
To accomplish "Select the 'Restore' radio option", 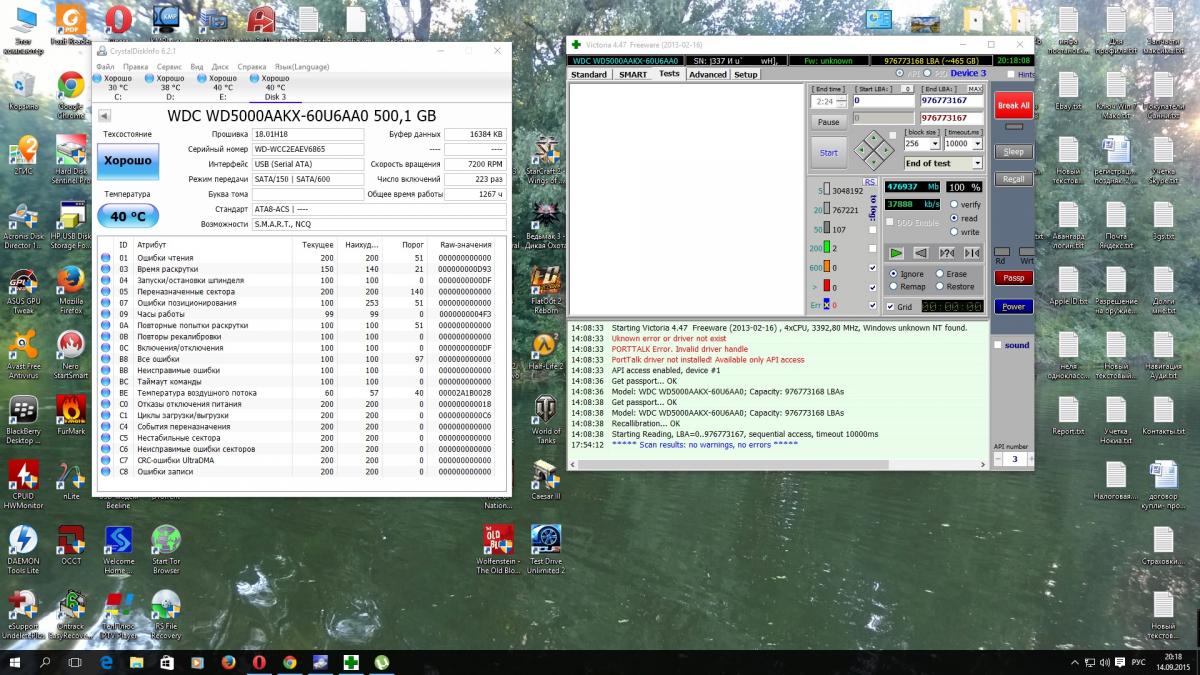I will point(939,287).
